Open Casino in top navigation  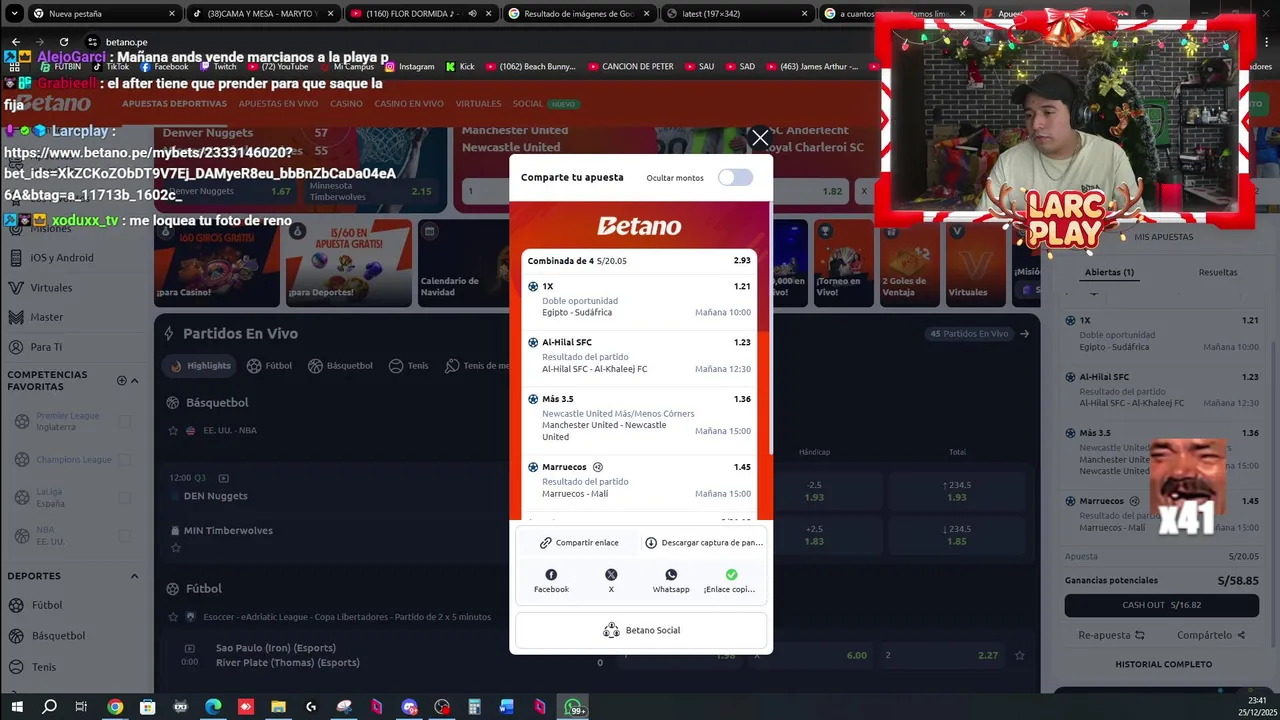346,104
